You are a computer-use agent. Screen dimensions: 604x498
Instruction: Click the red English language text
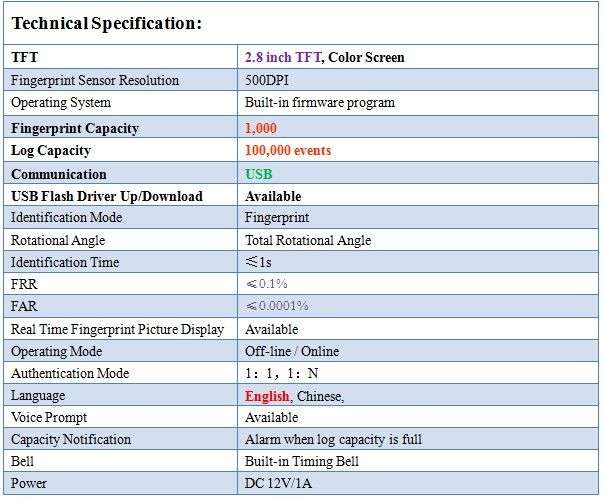(x=267, y=396)
